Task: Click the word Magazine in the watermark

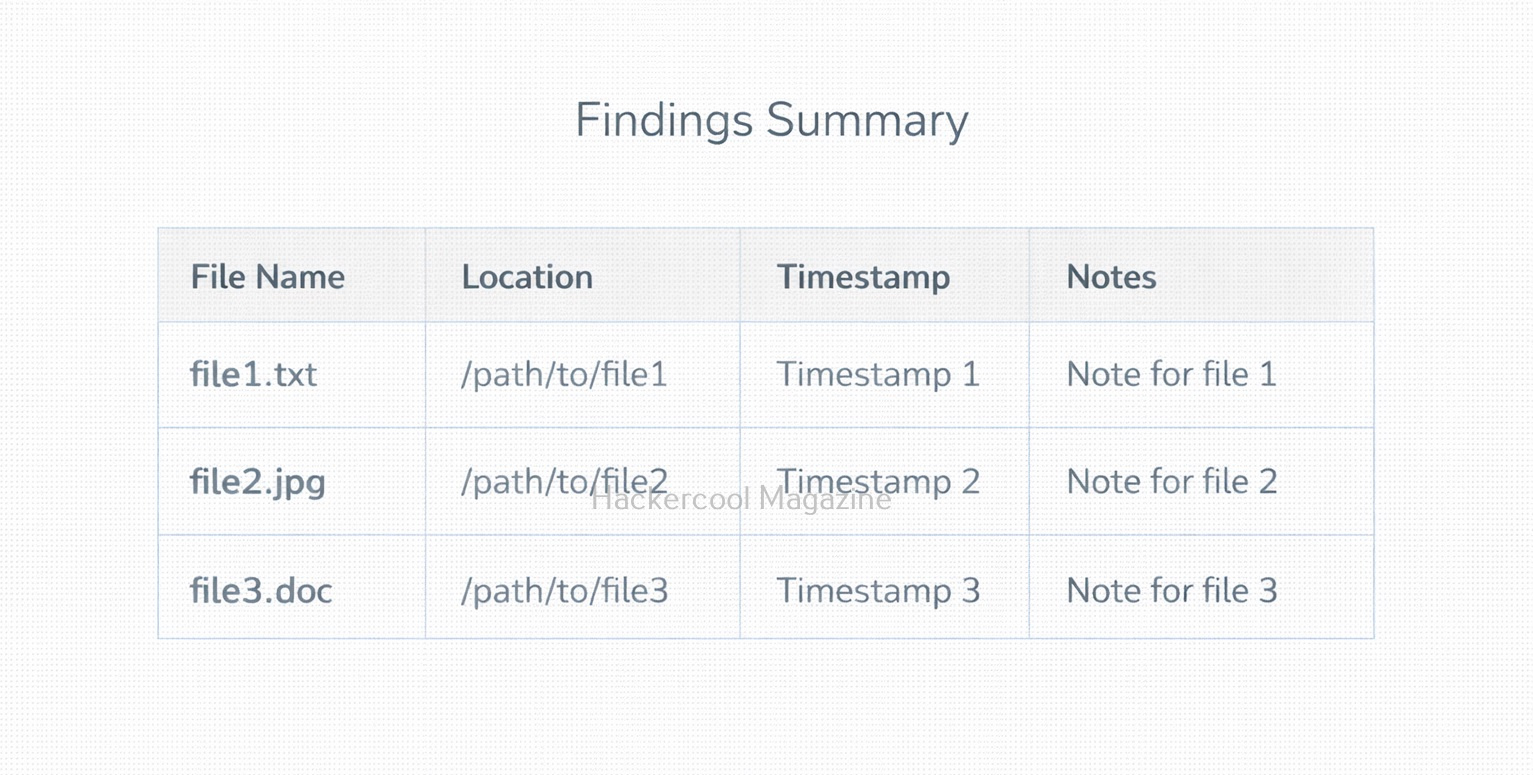Action: tap(824, 499)
